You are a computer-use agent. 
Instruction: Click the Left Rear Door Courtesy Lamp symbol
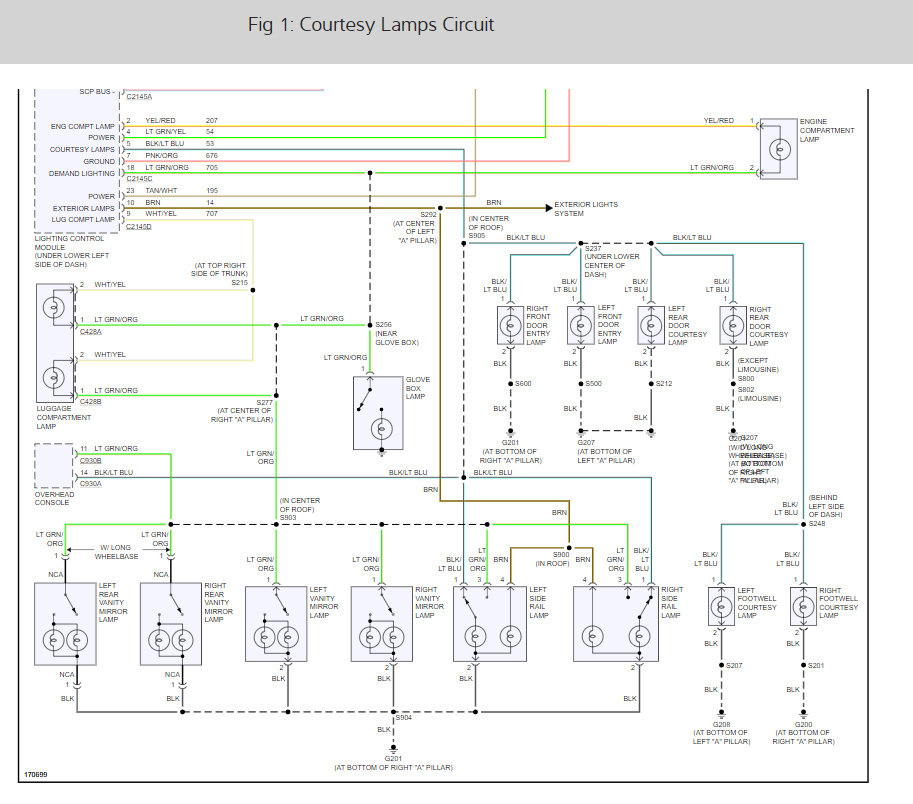tap(652, 325)
